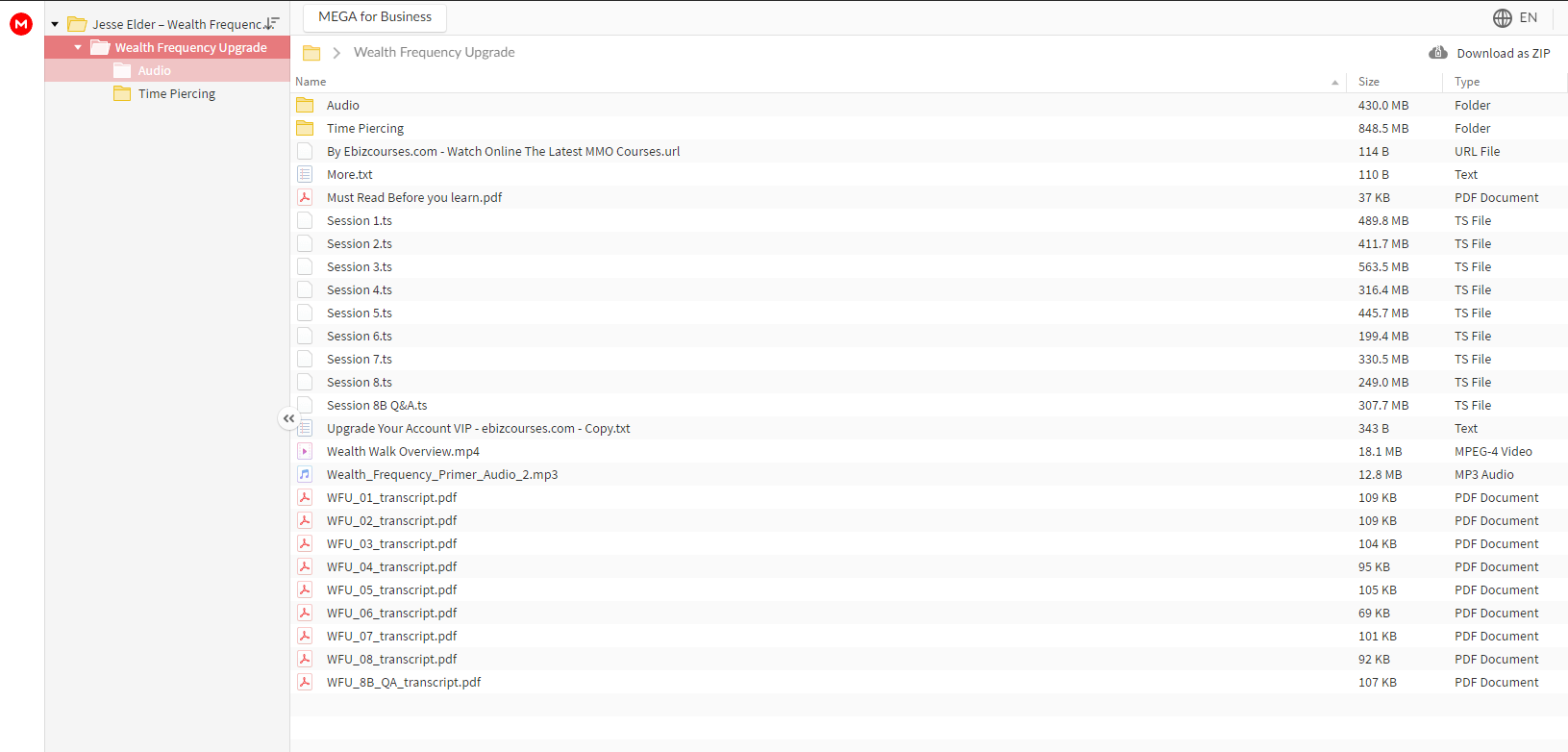Select WFU_02_transcript.pdf file name
This screenshot has height=752, width=1568.
[392, 520]
